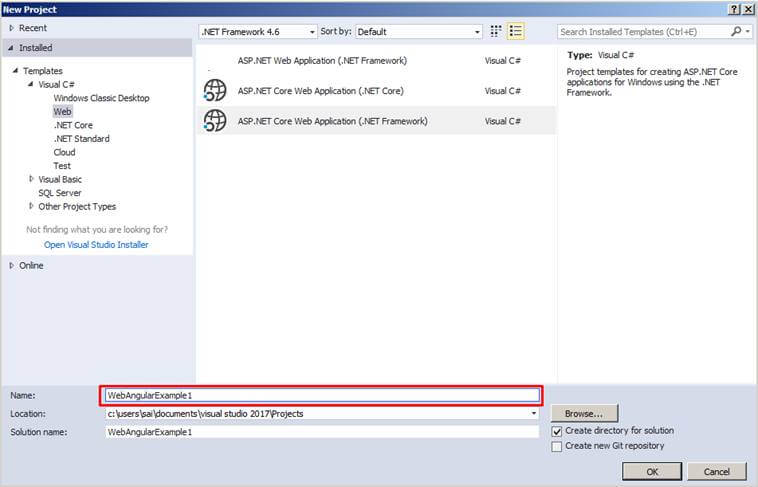Select Windows Classic Desktop category
This screenshot has height=487, width=758.
102,98
